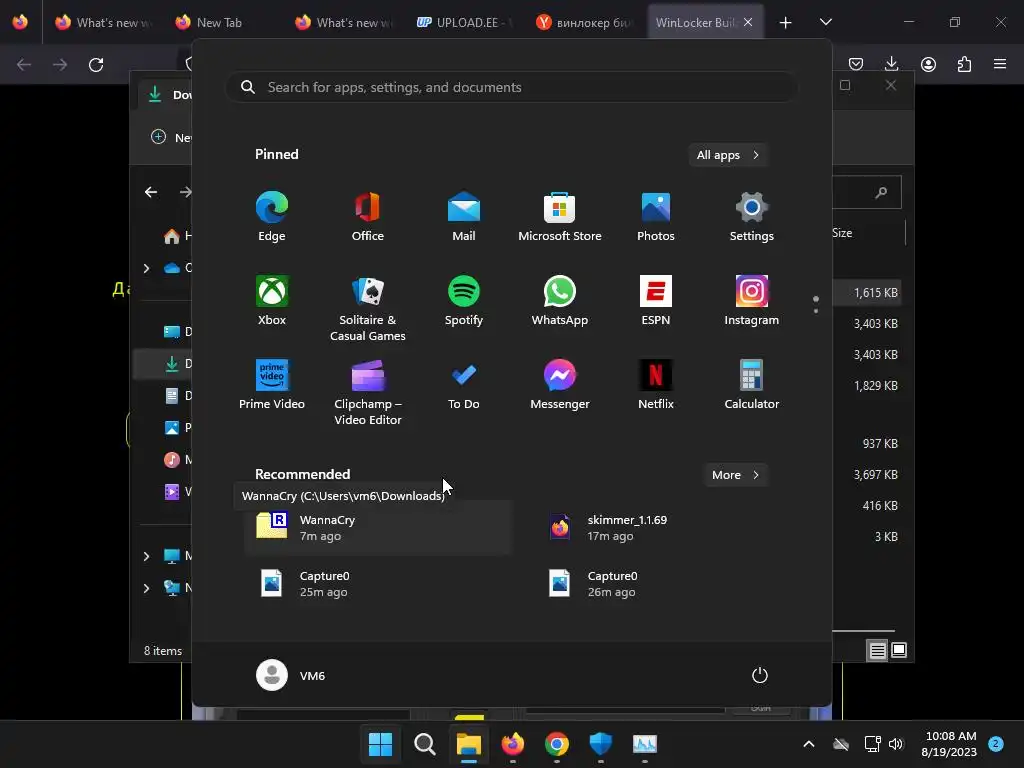The height and width of the screenshot is (768, 1024).
Task: Launch Clipchamp Video Editor
Action: (x=368, y=392)
